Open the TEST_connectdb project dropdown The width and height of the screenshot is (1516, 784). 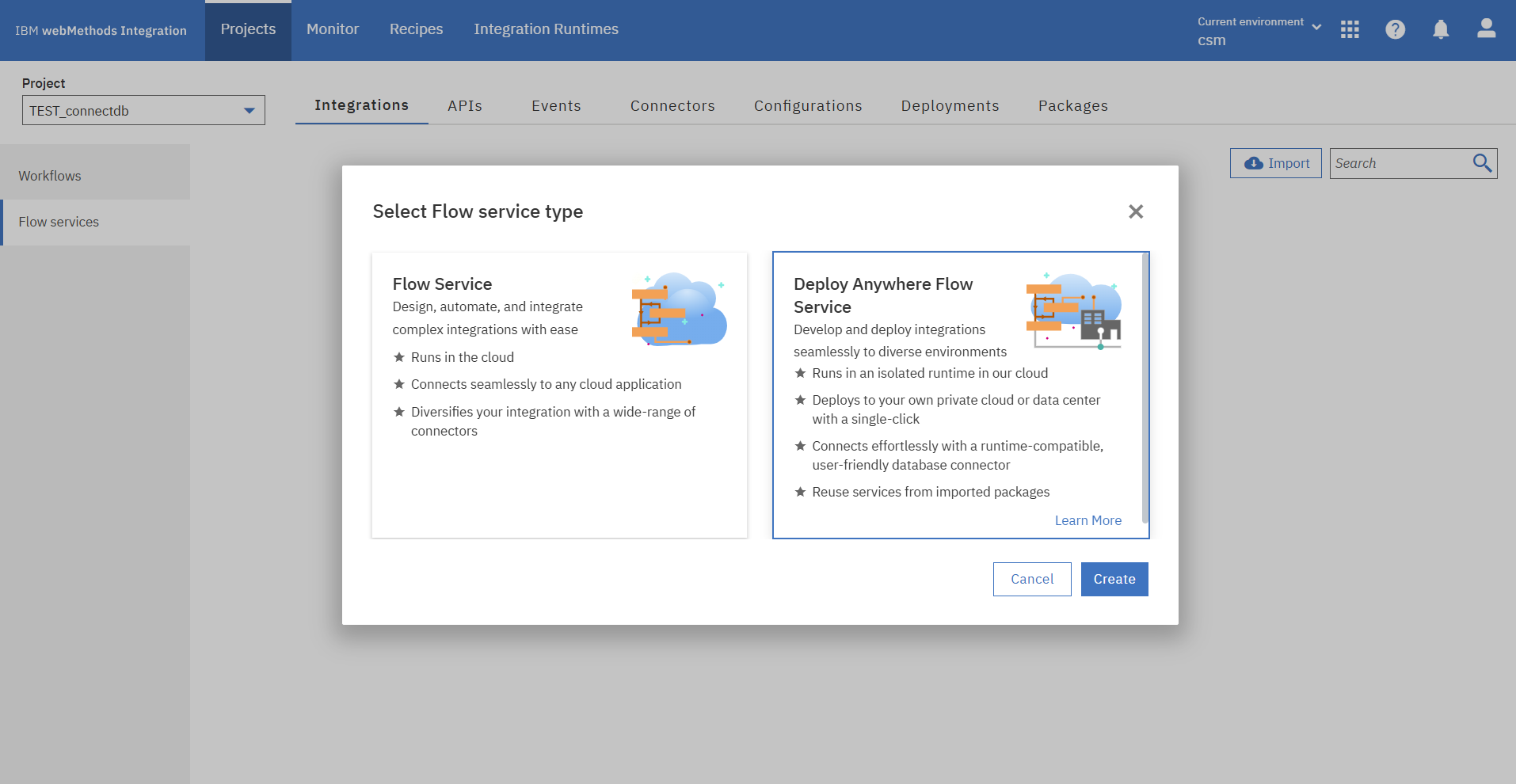tap(143, 110)
